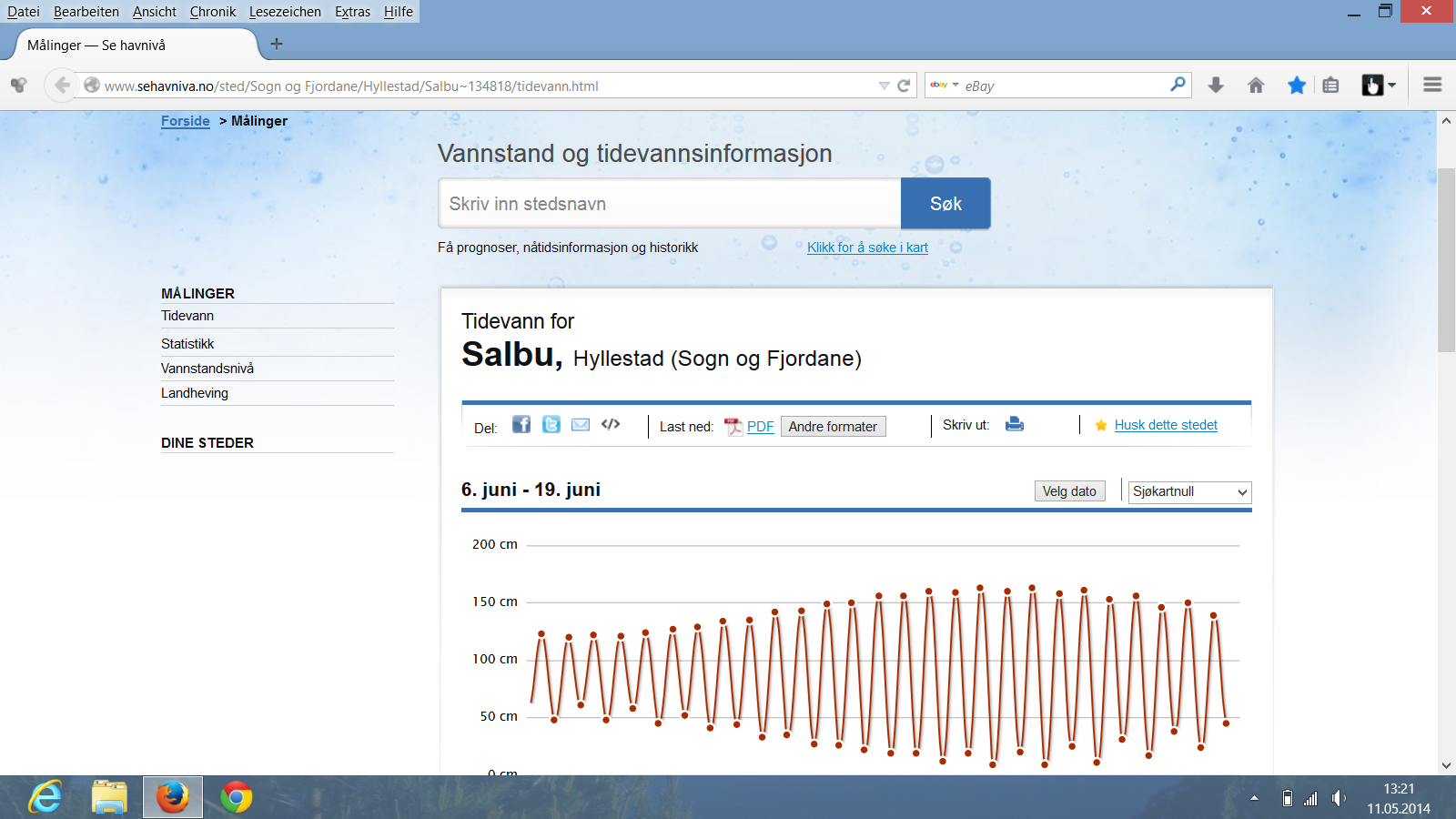The image size is (1456, 819).
Task: Open the eBay search engine selector dropdown
Action: tap(945, 86)
